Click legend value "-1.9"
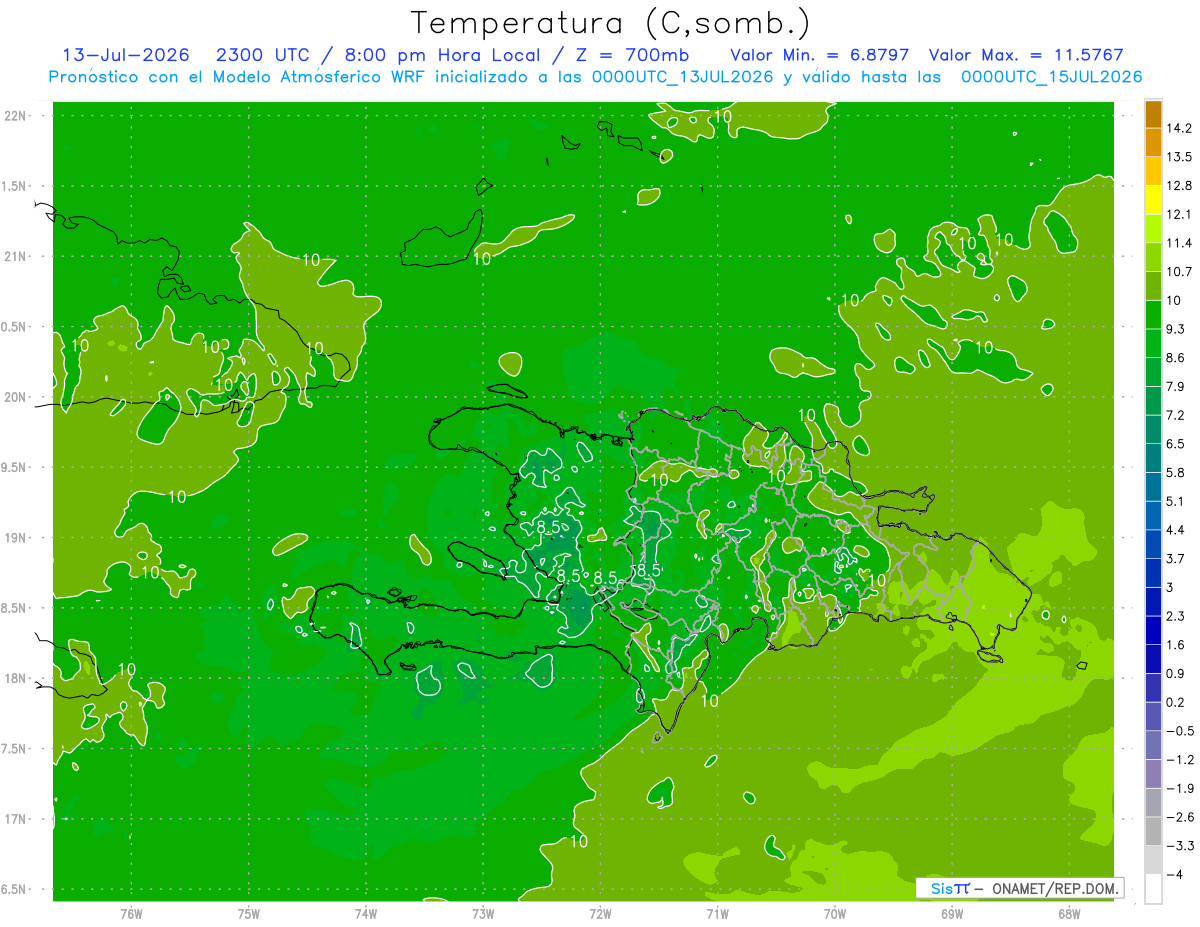The height and width of the screenshot is (927, 1200). click(1180, 788)
